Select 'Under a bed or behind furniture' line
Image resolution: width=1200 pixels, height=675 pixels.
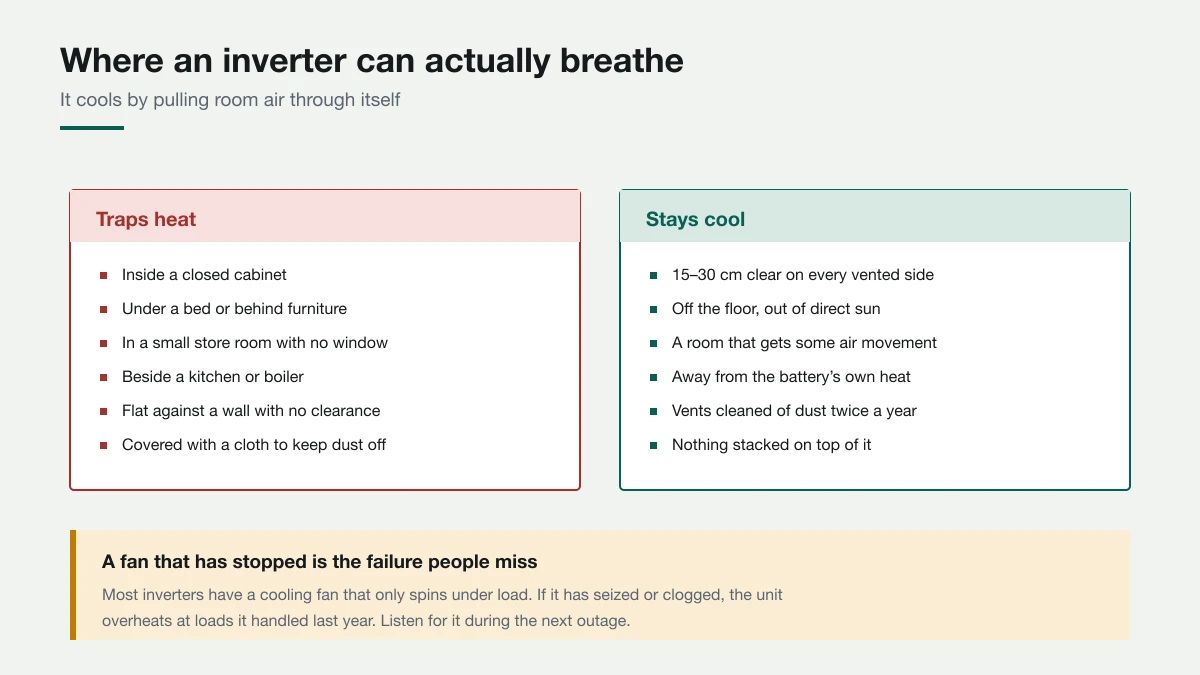coord(234,309)
